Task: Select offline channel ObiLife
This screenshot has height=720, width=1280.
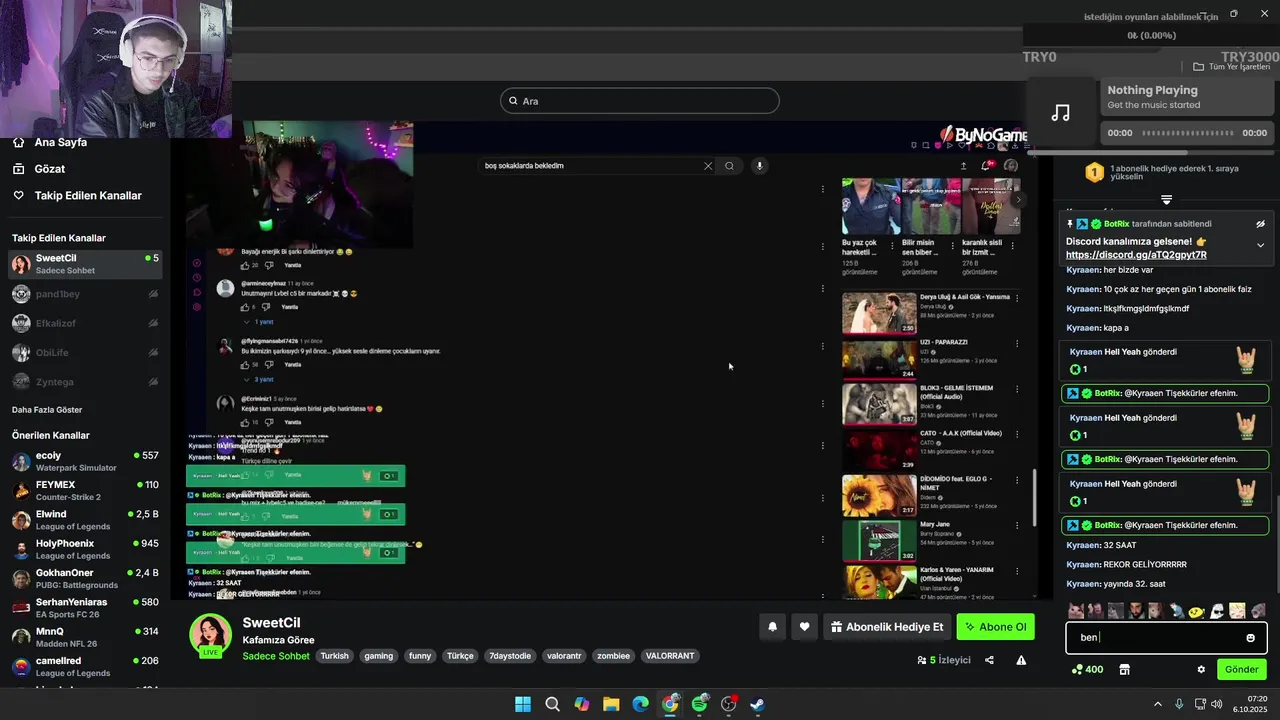Action: pyautogui.click(x=85, y=352)
